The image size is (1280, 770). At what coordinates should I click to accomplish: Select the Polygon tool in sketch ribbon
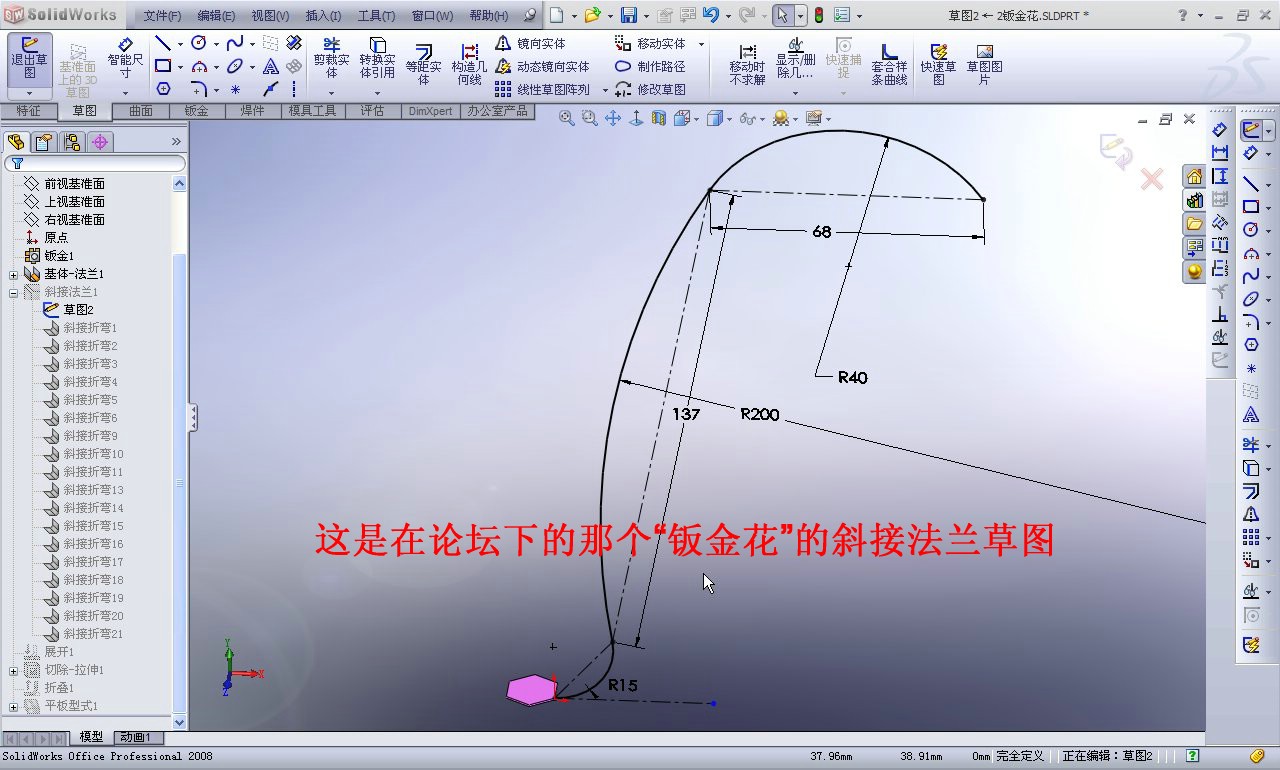point(162,89)
